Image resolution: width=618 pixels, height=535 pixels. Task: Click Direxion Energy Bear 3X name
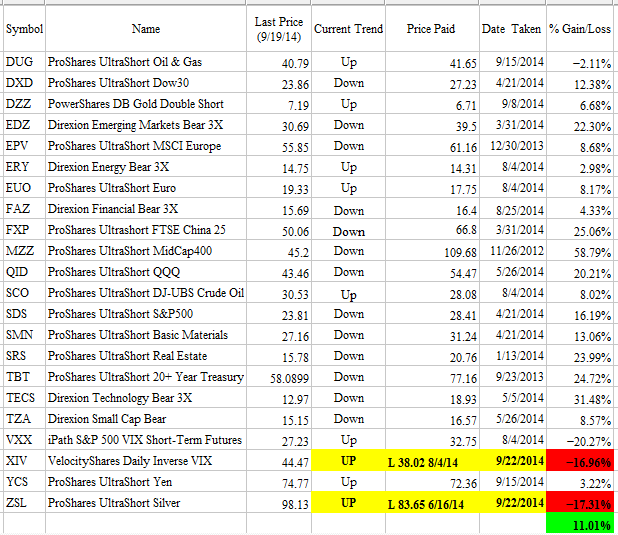pos(146,167)
